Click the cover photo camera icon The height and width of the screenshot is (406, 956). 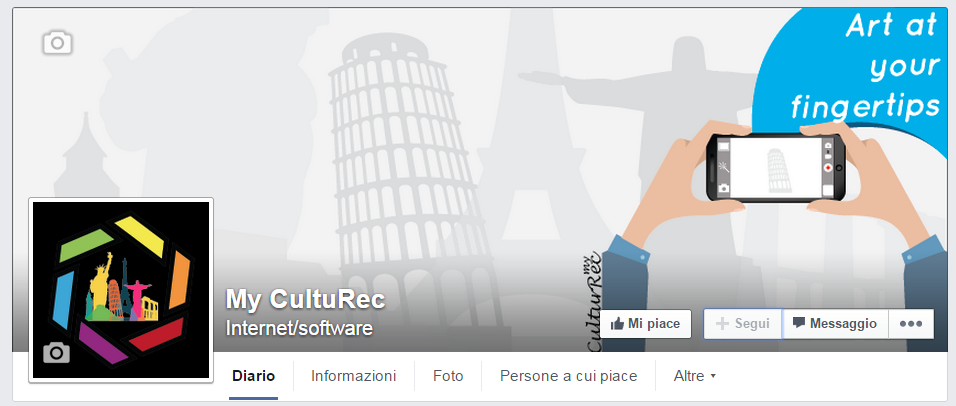[57, 43]
